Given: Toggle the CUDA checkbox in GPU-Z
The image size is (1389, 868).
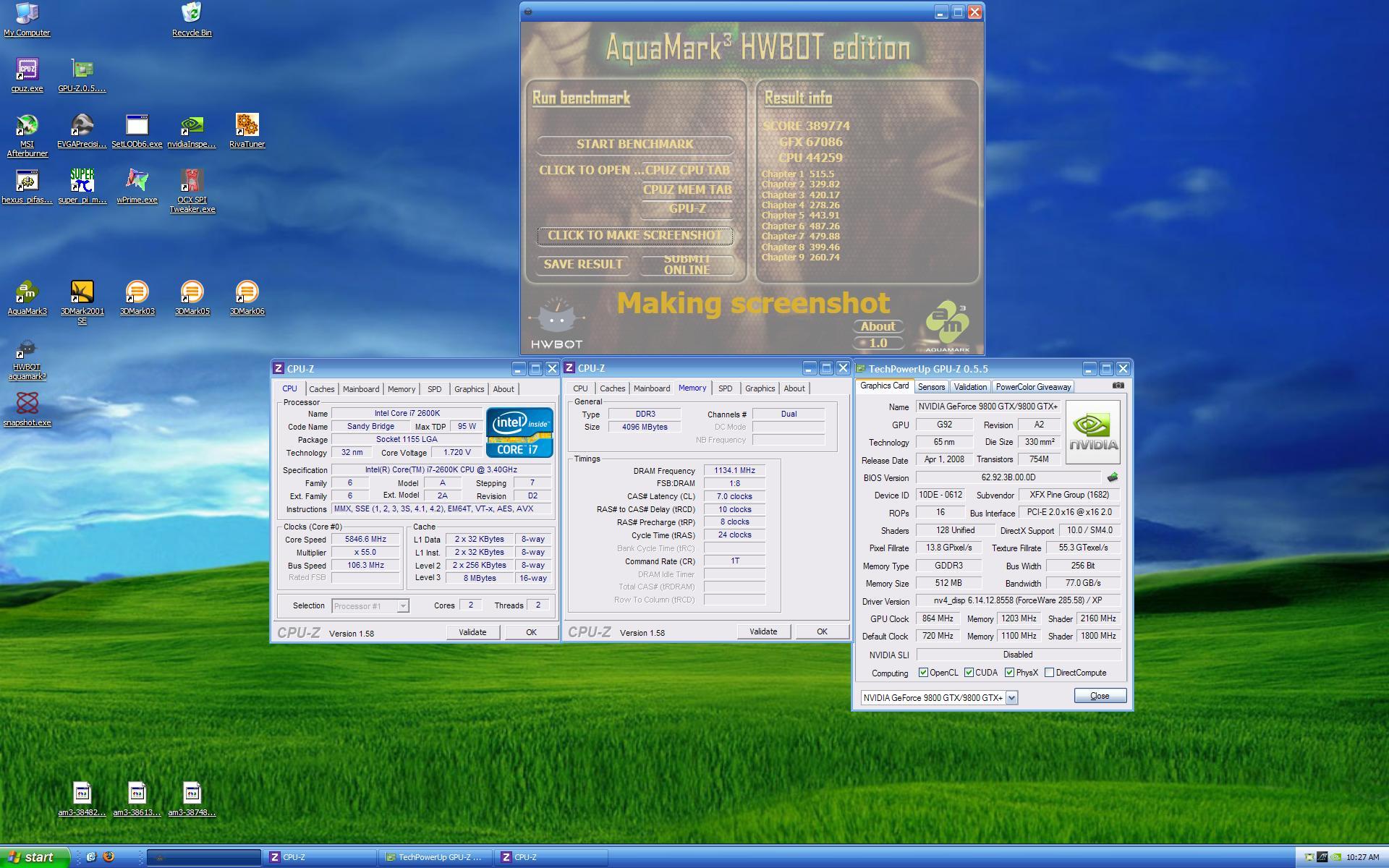Looking at the screenshot, I should 969,673.
